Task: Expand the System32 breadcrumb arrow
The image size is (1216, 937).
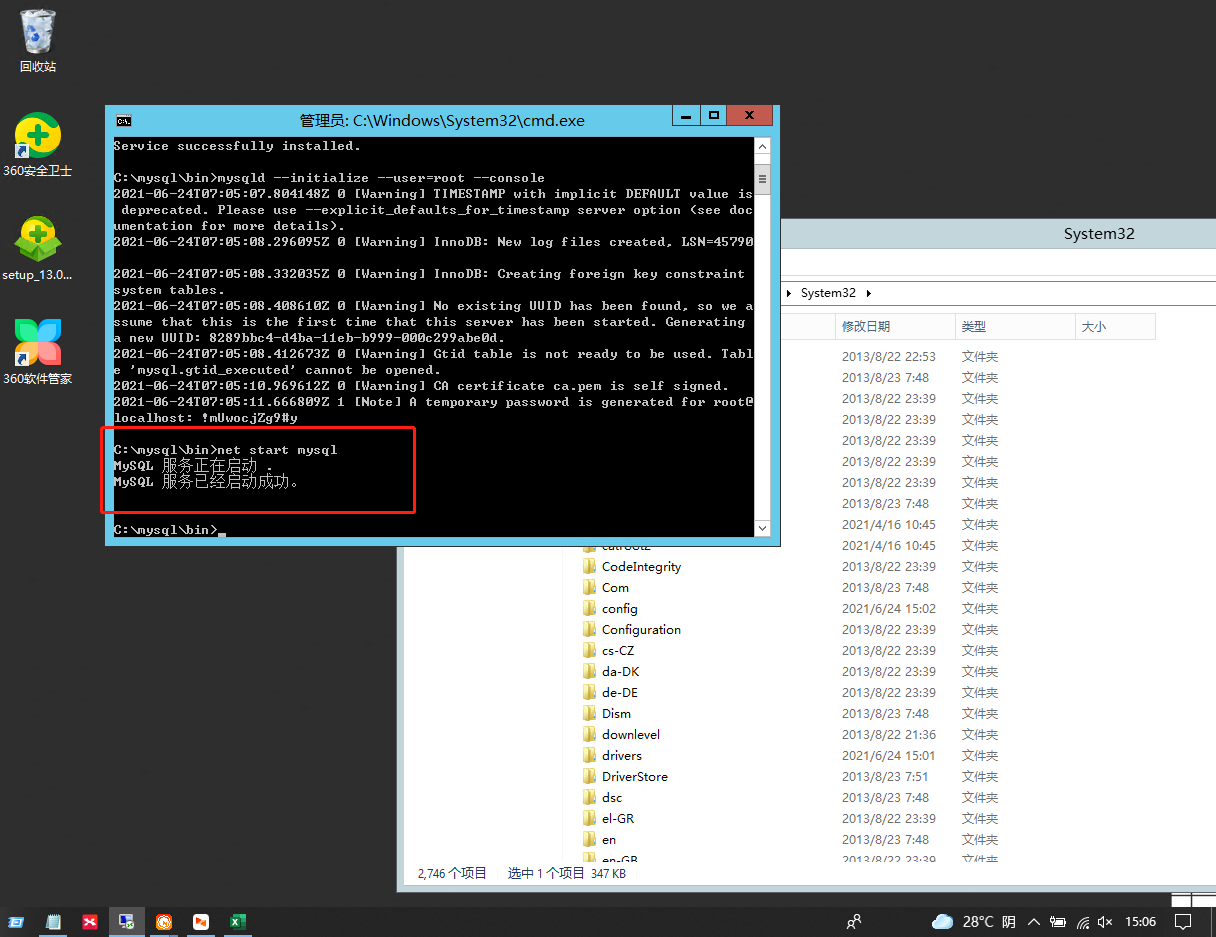Action: coord(867,292)
